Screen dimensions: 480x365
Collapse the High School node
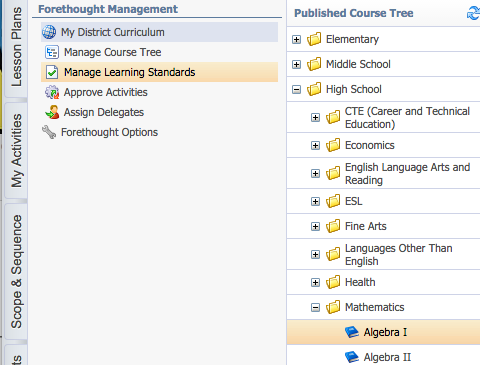(x=296, y=89)
